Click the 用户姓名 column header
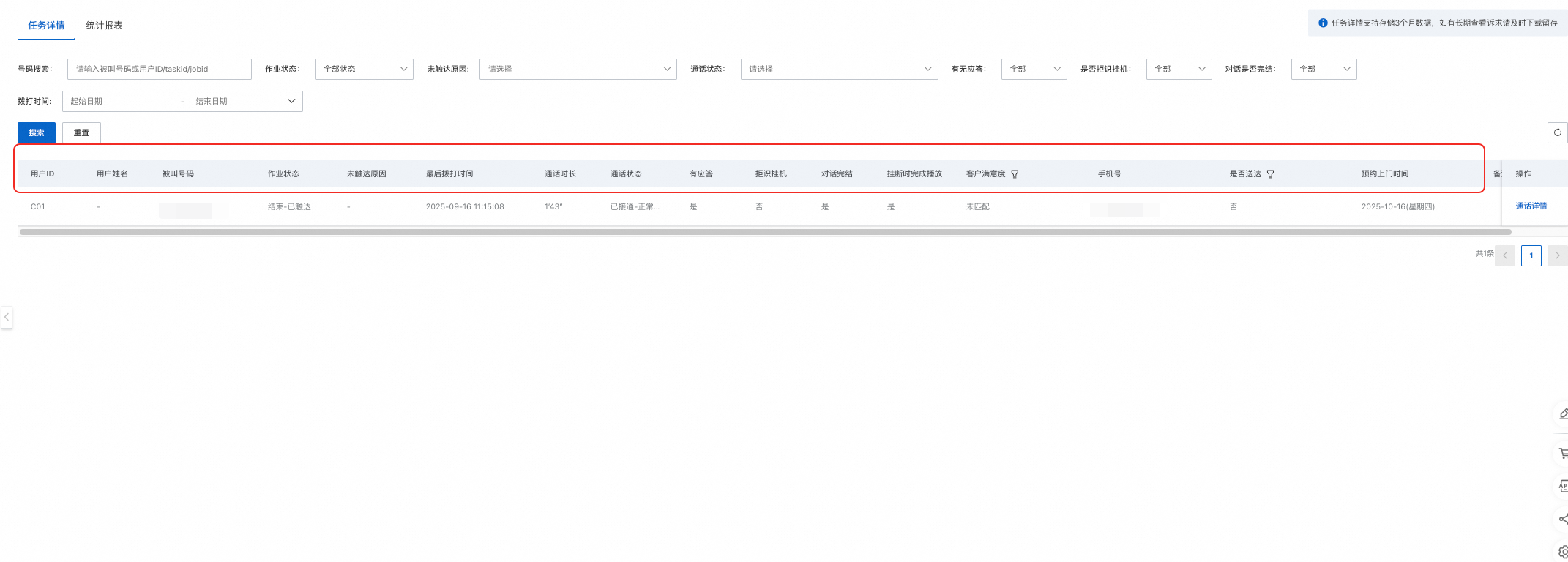Viewport: 1568px width, 562px height. tap(112, 174)
